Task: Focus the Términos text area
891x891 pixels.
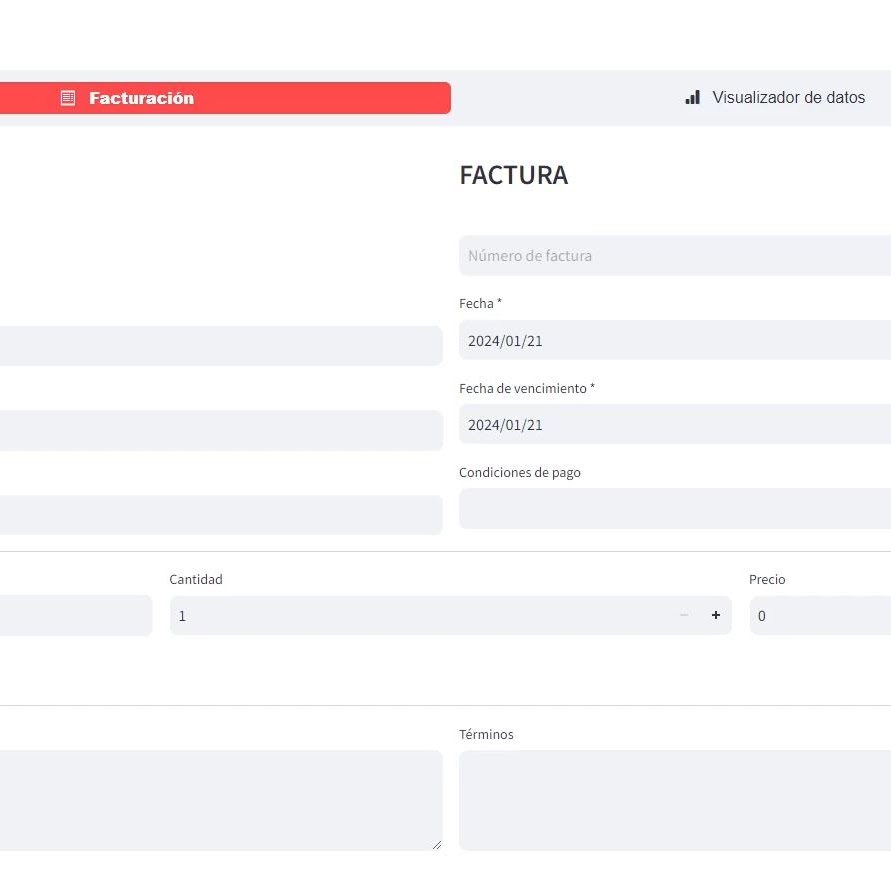Action: tap(675, 801)
